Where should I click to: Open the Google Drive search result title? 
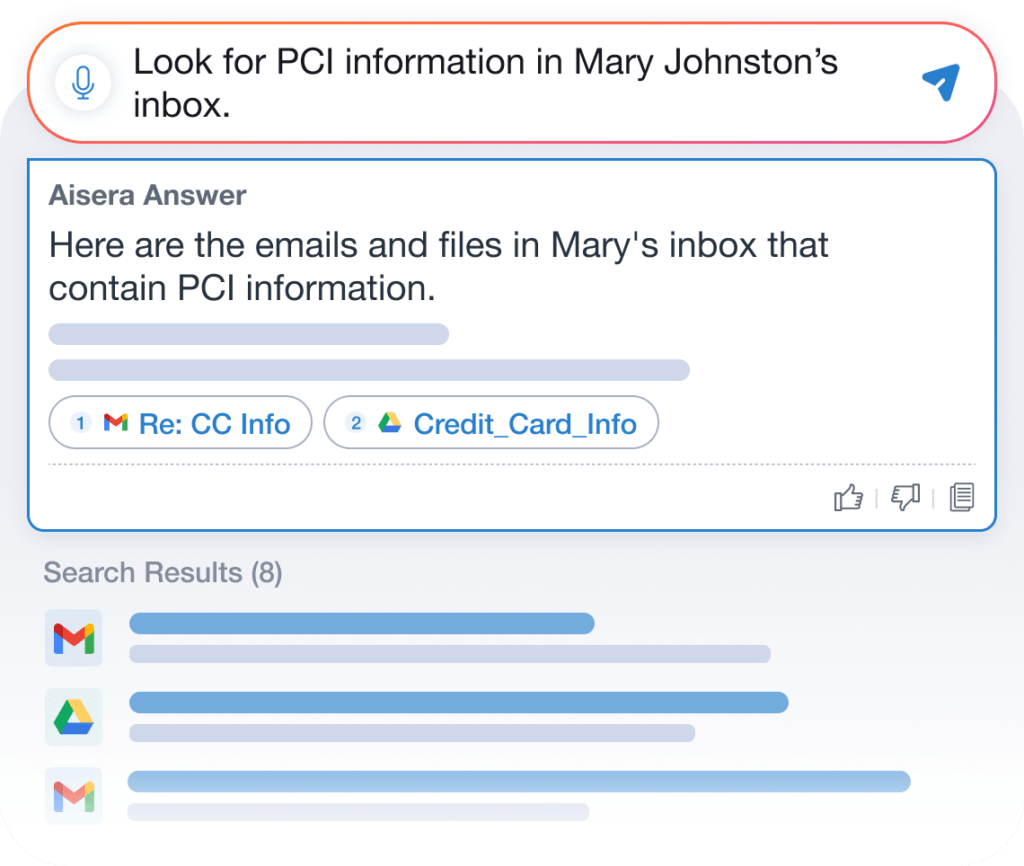click(458, 702)
